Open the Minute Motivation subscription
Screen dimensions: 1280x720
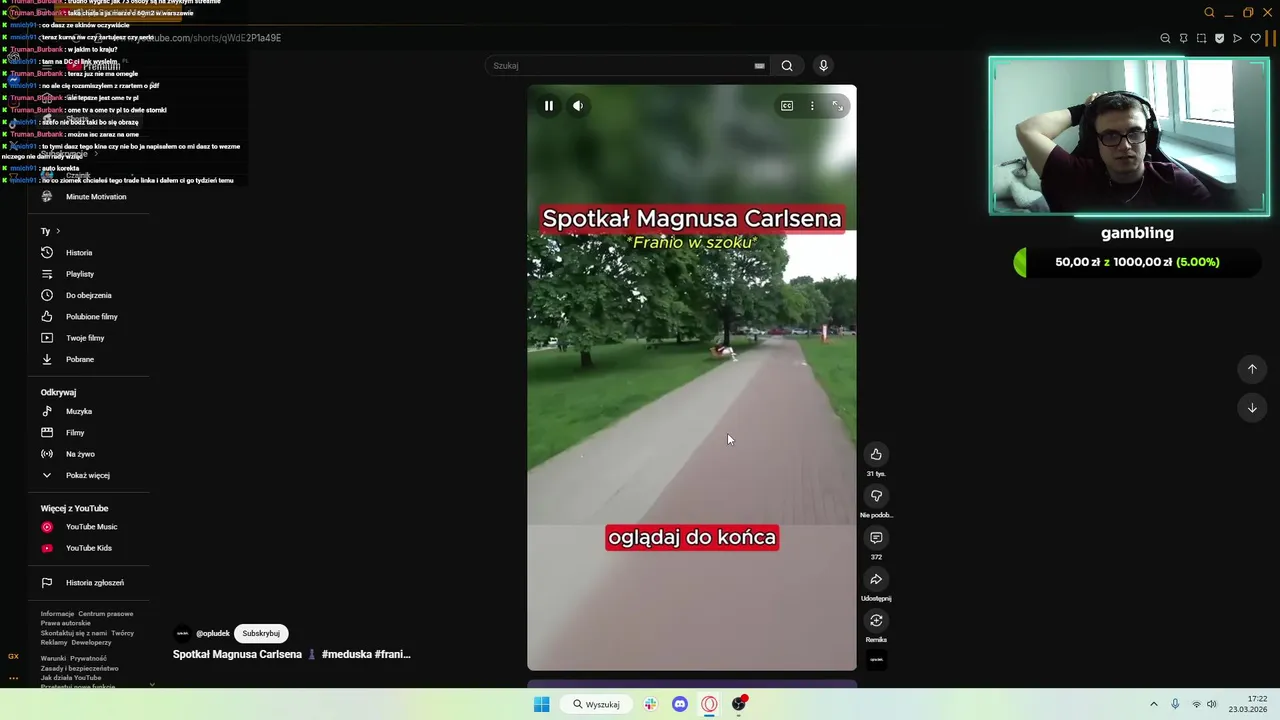(x=95, y=197)
